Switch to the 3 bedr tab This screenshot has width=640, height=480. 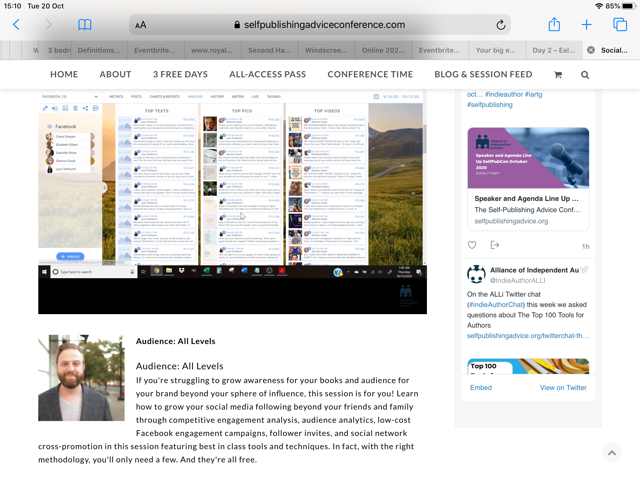(x=59, y=50)
